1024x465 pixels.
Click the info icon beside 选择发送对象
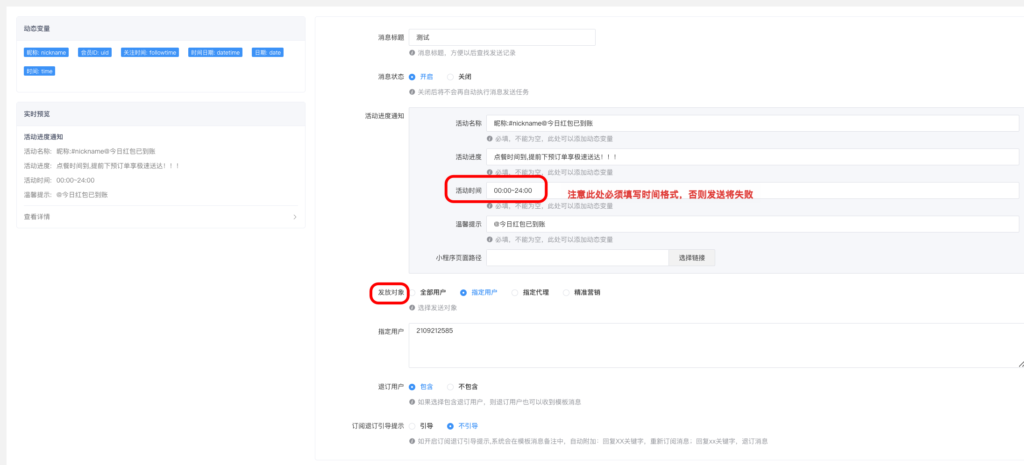click(x=412, y=308)
